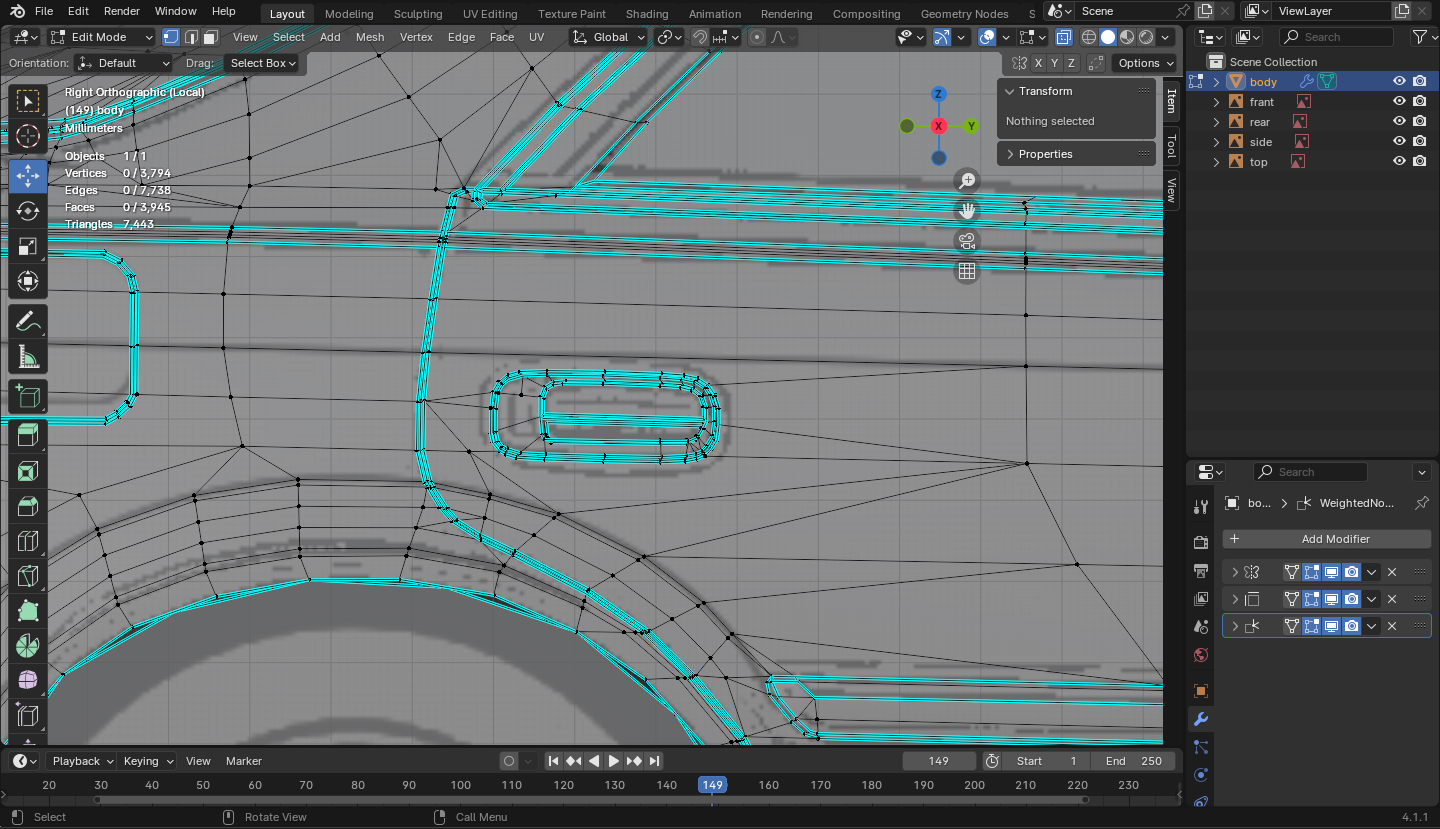
Task: Select the Measure tool
Action: pos(28,358)
